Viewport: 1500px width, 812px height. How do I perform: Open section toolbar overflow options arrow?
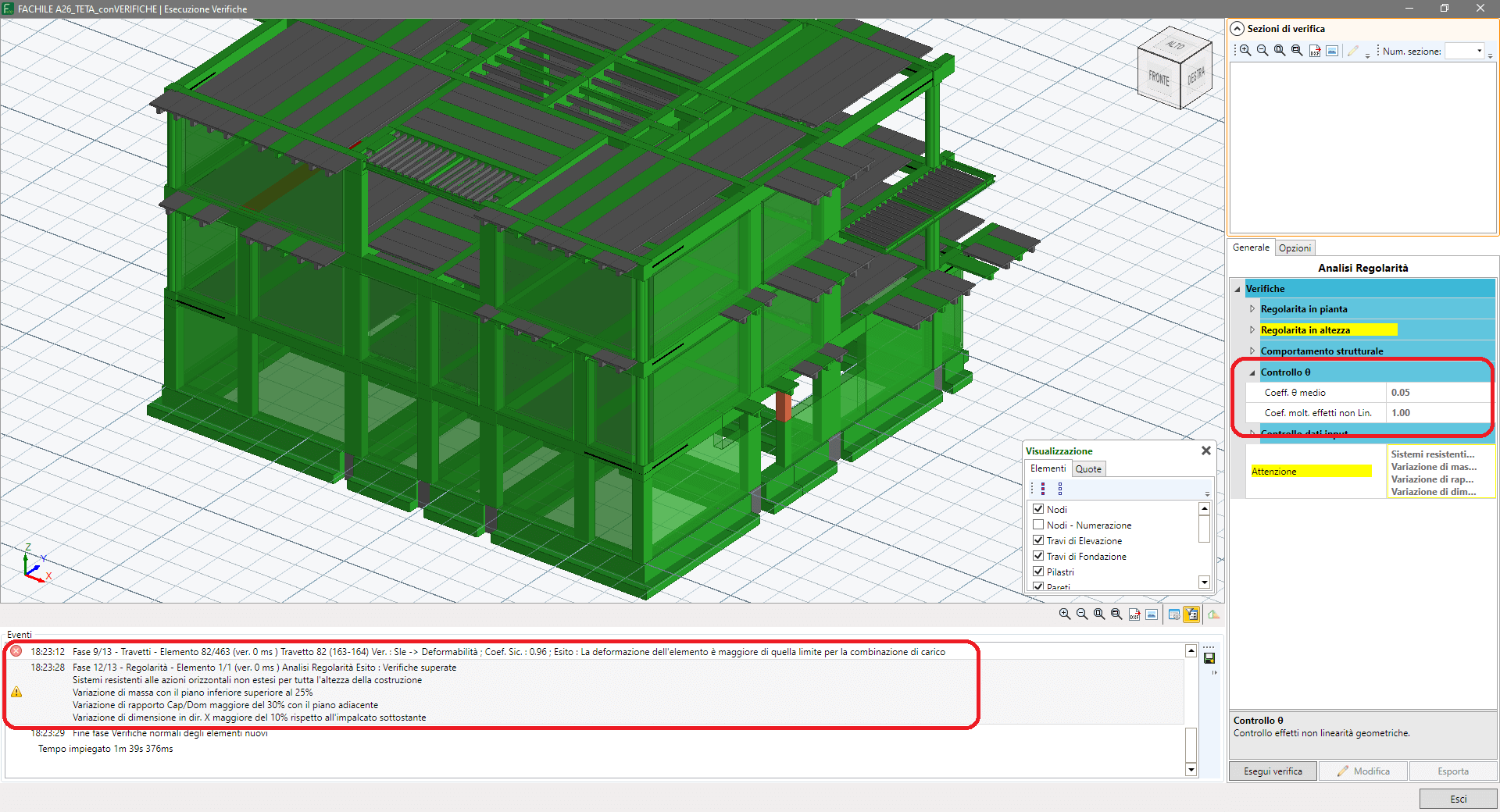pos(1491,55)
